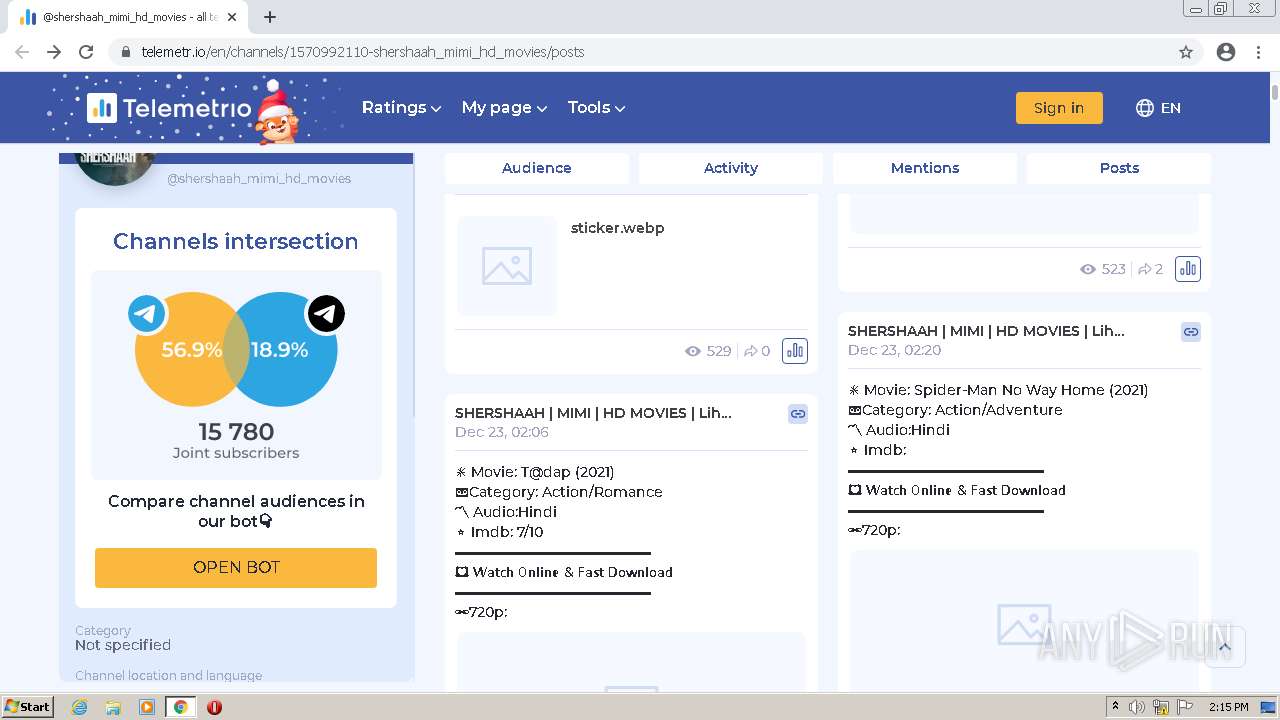Click the volume icon in system tray
This screenshot has width=1280, height=720.
point(1137,707)
